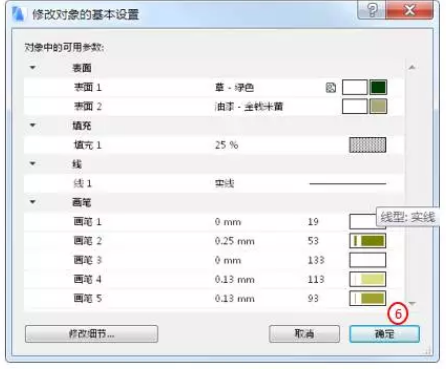Click light yellow pen swatch of 画笔 4
This screenshot has width=446, height=371.
pyautogui.click(x=368, y=279)
